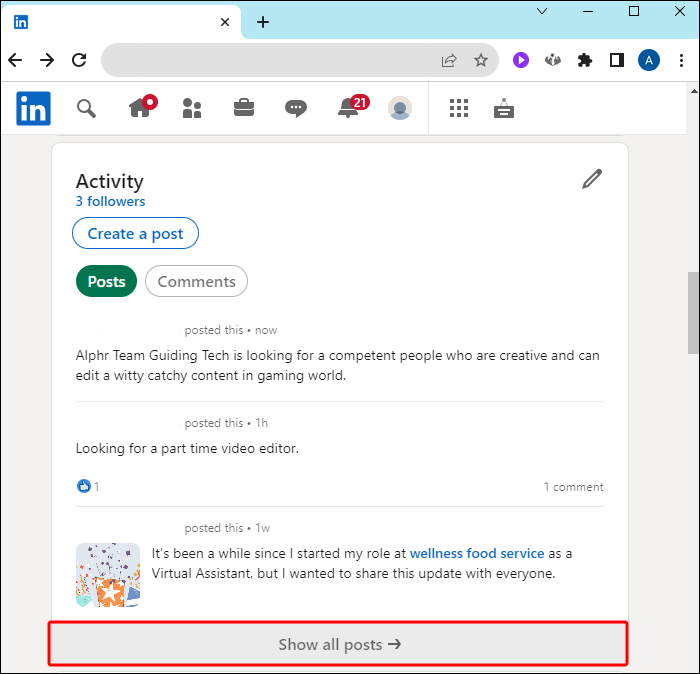Open the Chrome profile avatar A
Screen dimensions: 700x674
point(649,60)
